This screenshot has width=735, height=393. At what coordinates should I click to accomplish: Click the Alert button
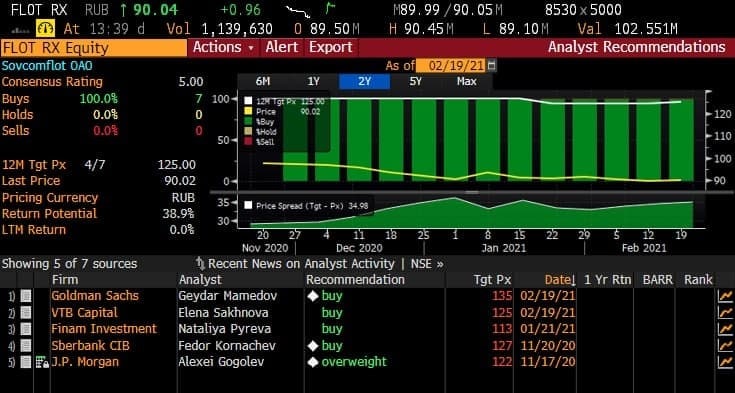tap(282, 47)
